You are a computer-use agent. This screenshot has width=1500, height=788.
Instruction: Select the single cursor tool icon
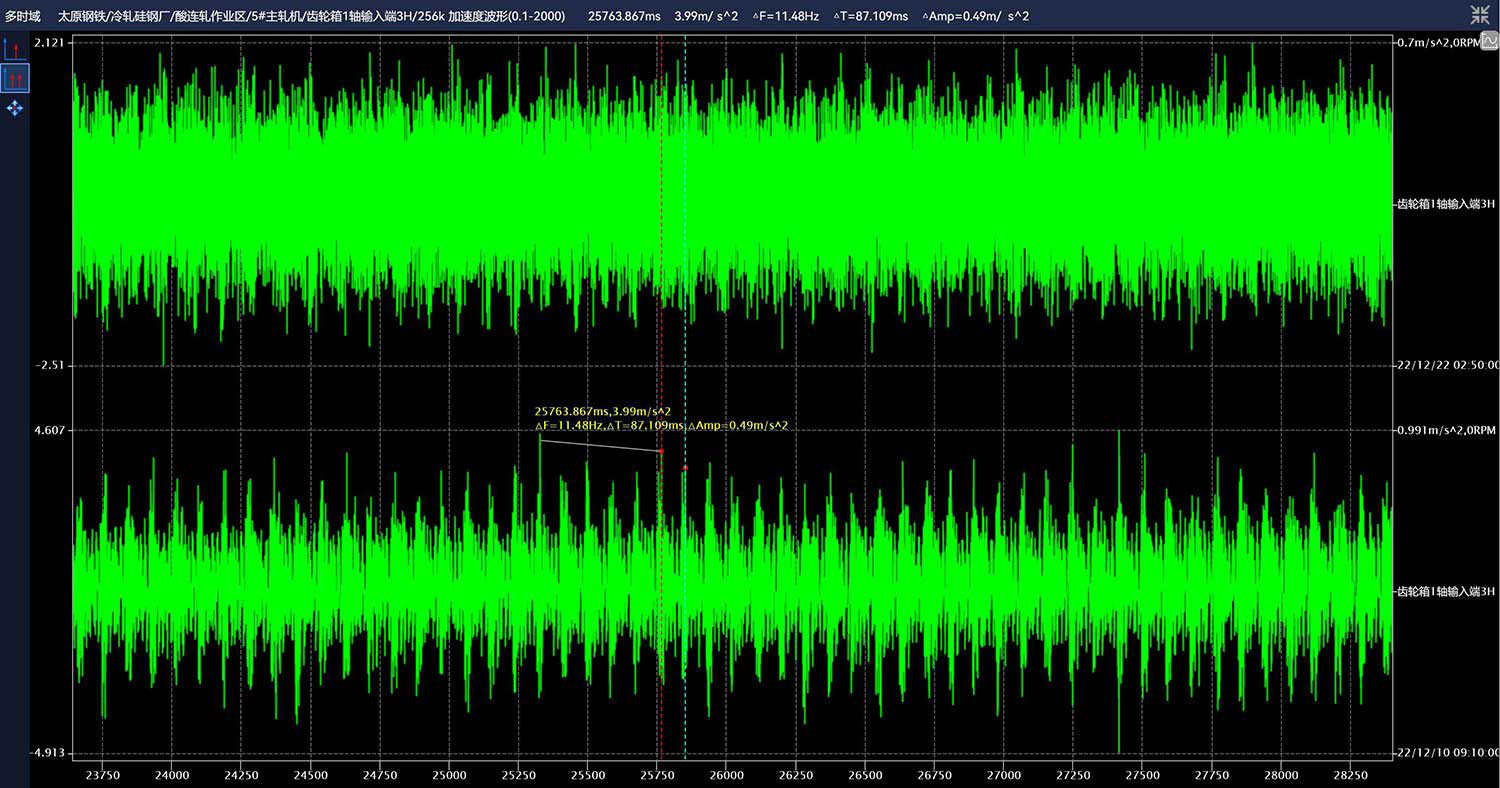[x=14, y=48]
